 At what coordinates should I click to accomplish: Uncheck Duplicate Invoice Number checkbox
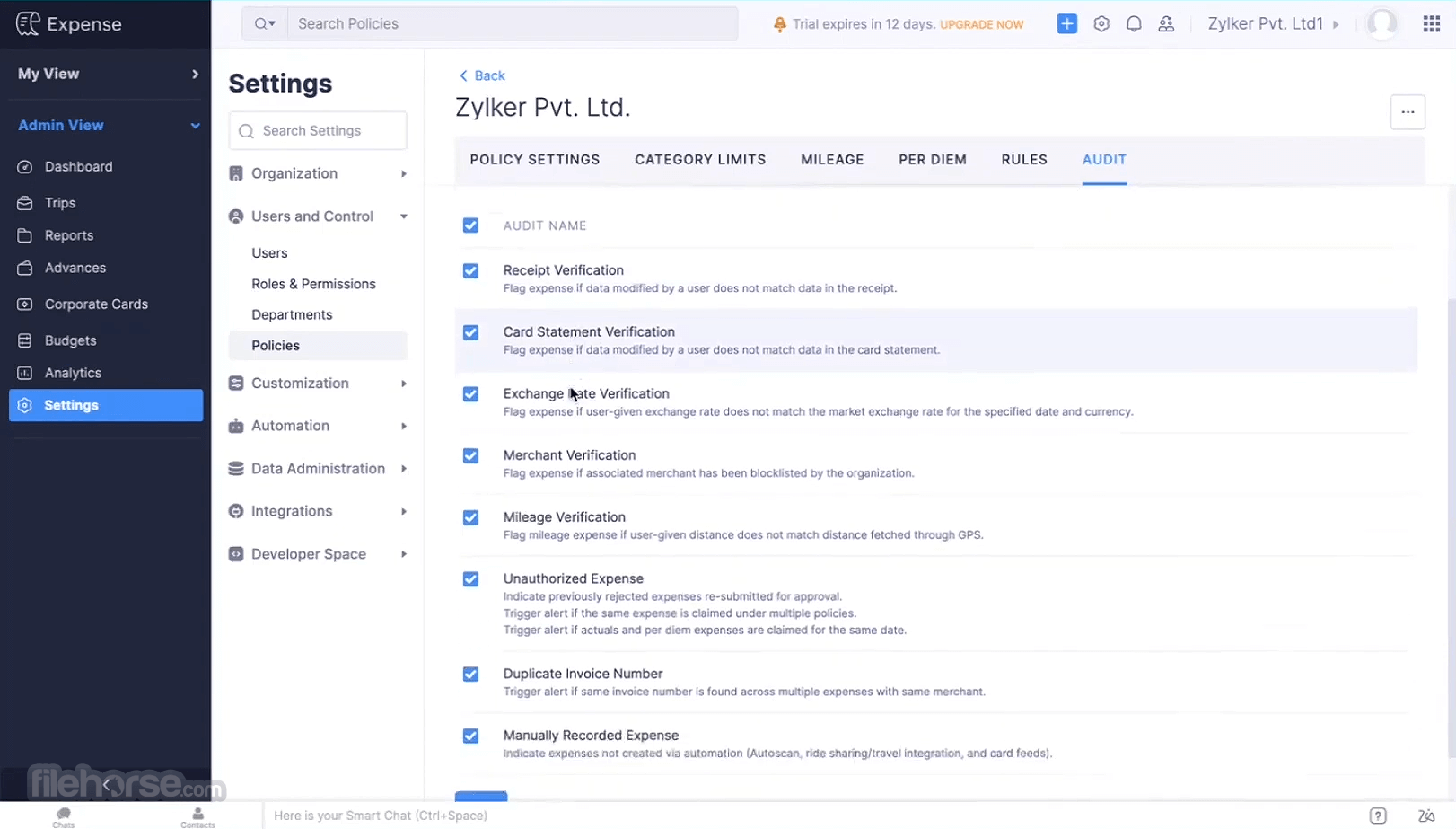[470, 675]
